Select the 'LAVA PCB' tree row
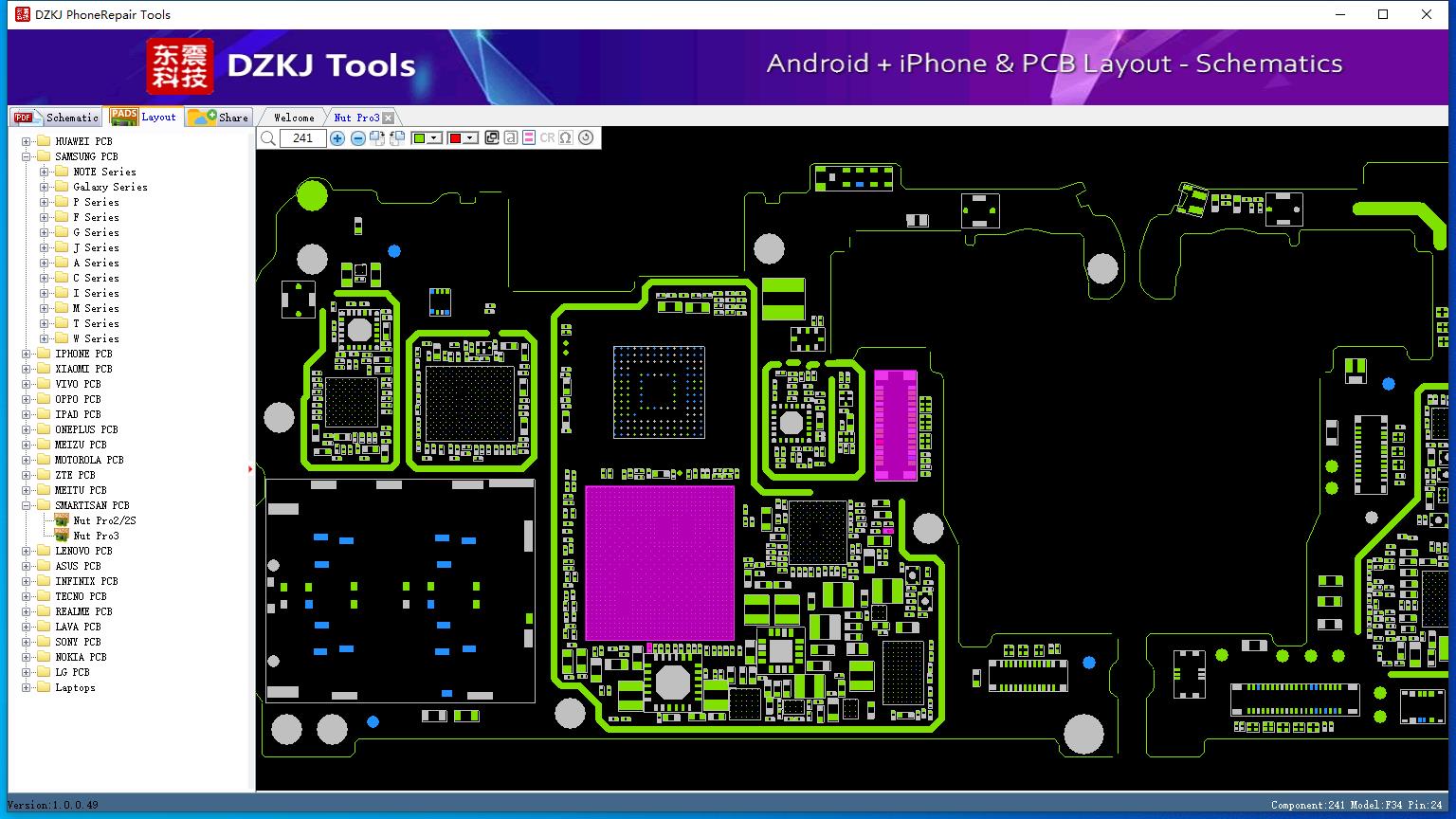 point(78,627)
